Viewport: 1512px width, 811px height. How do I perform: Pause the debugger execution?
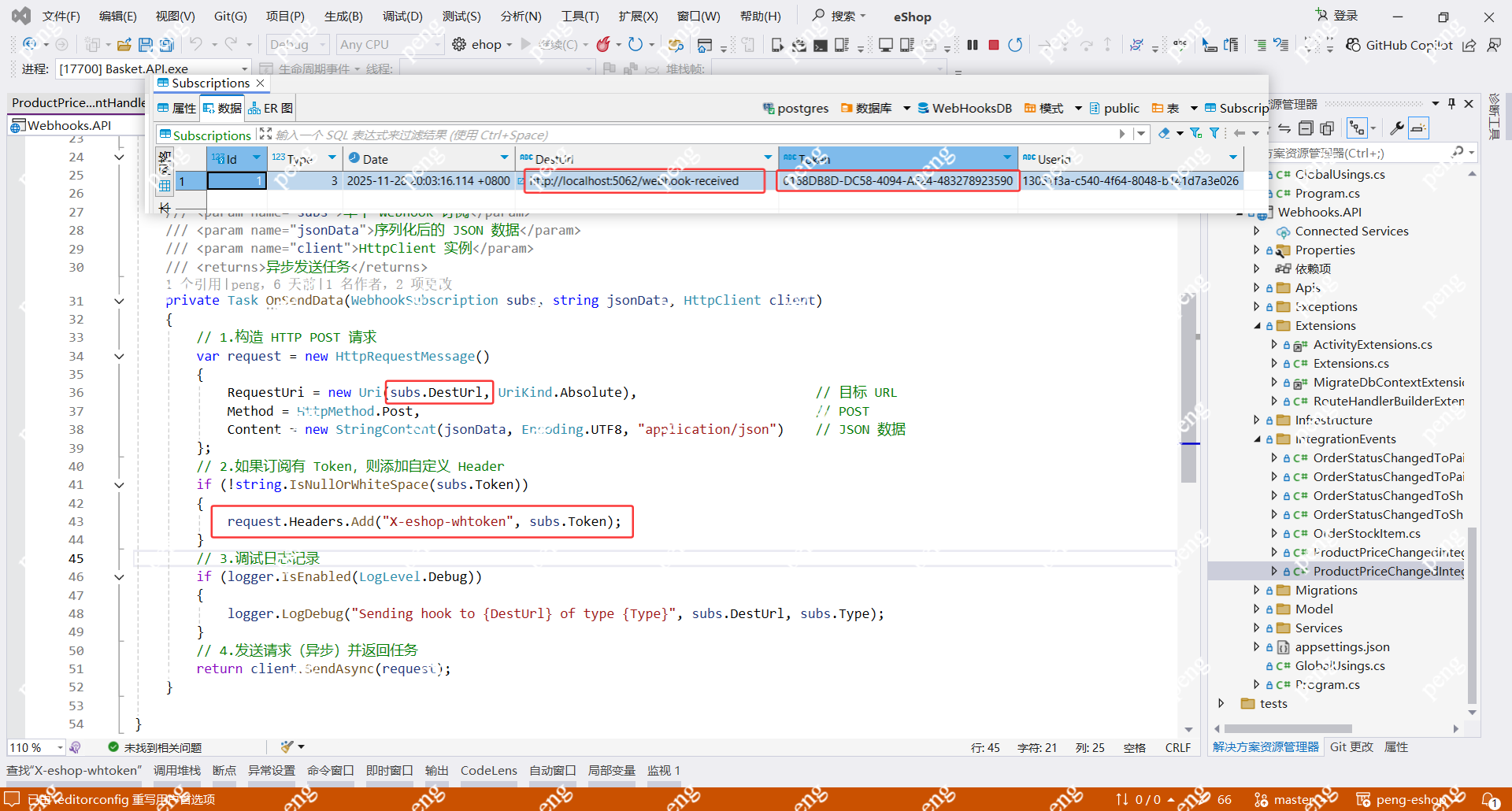pos(973,45)
